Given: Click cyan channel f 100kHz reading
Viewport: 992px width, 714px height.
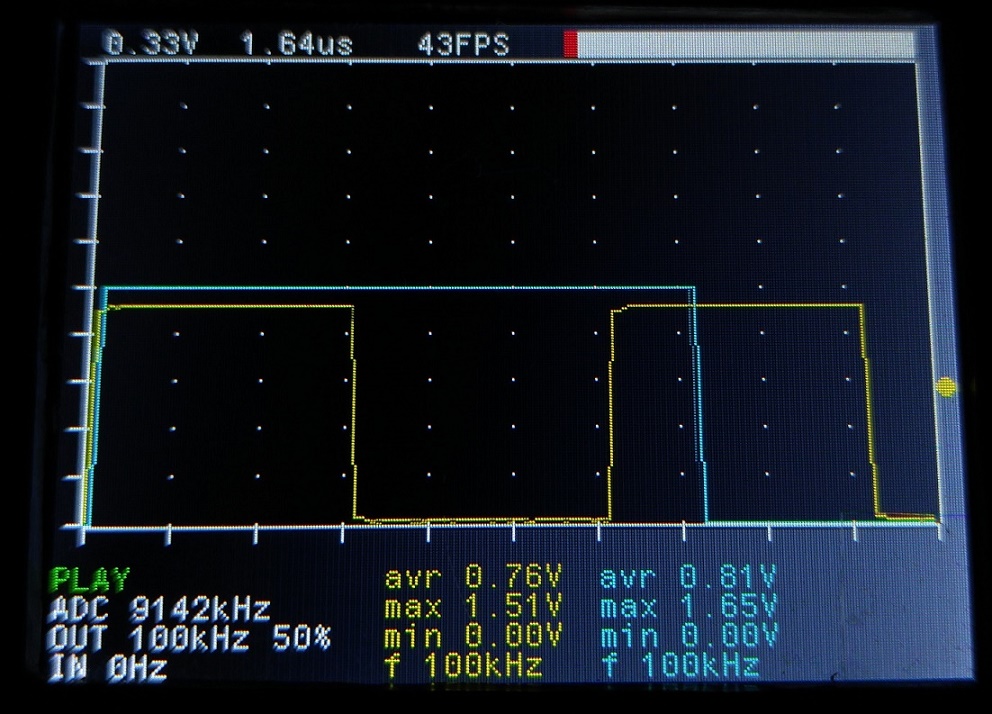Looking at the screenshot, I should point(679,665).
